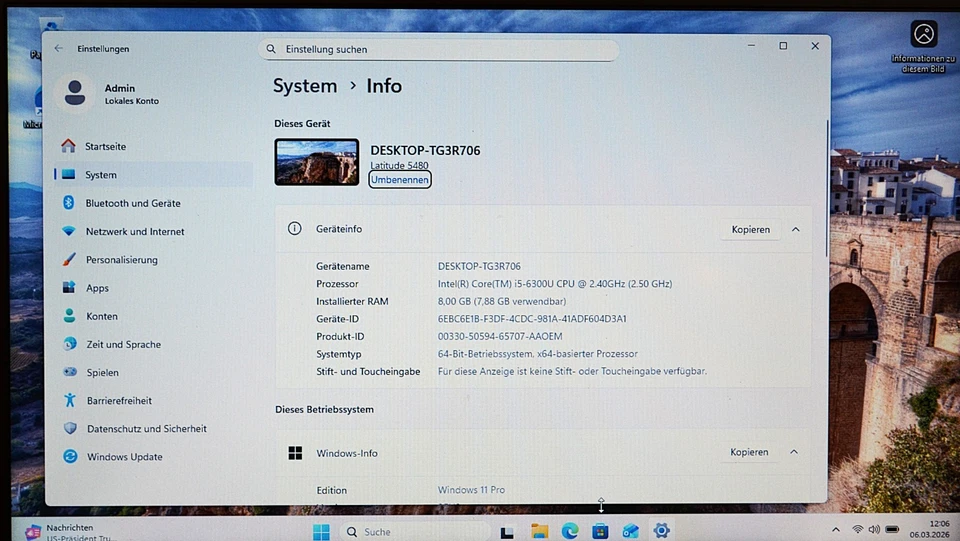Open Startseite in the settings sidebar
Image resolution: width=960 pixels, height=541 pixels.
(x=105, y=146)
